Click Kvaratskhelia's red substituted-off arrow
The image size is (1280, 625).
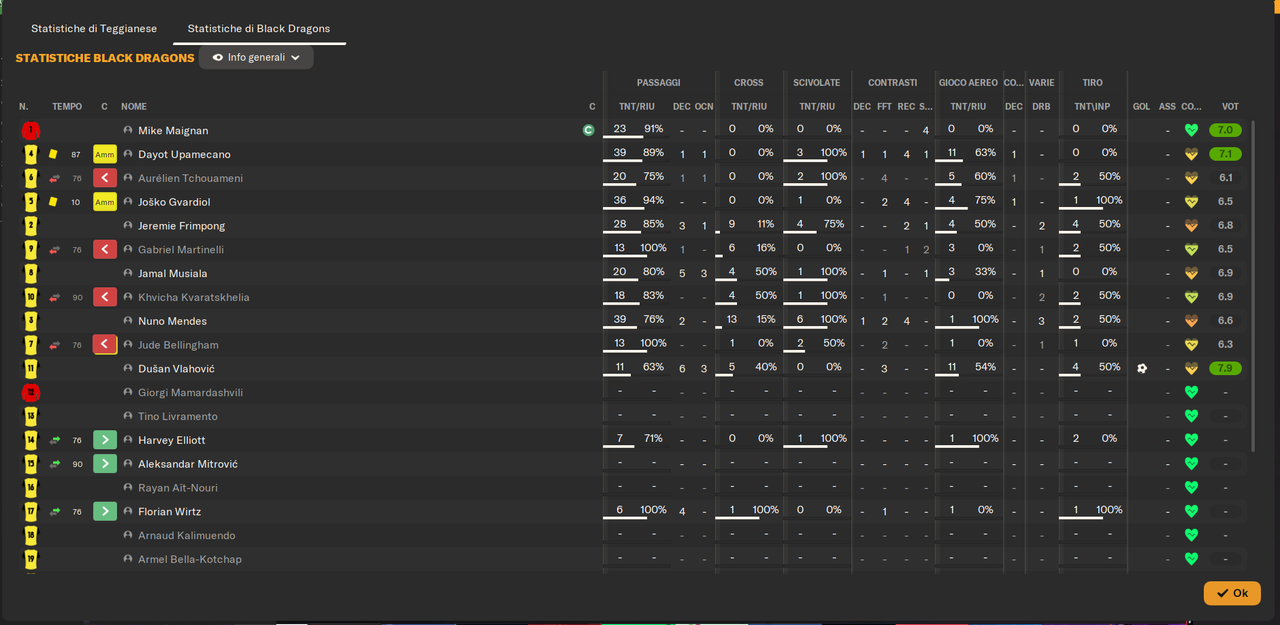tap(105, 297)
